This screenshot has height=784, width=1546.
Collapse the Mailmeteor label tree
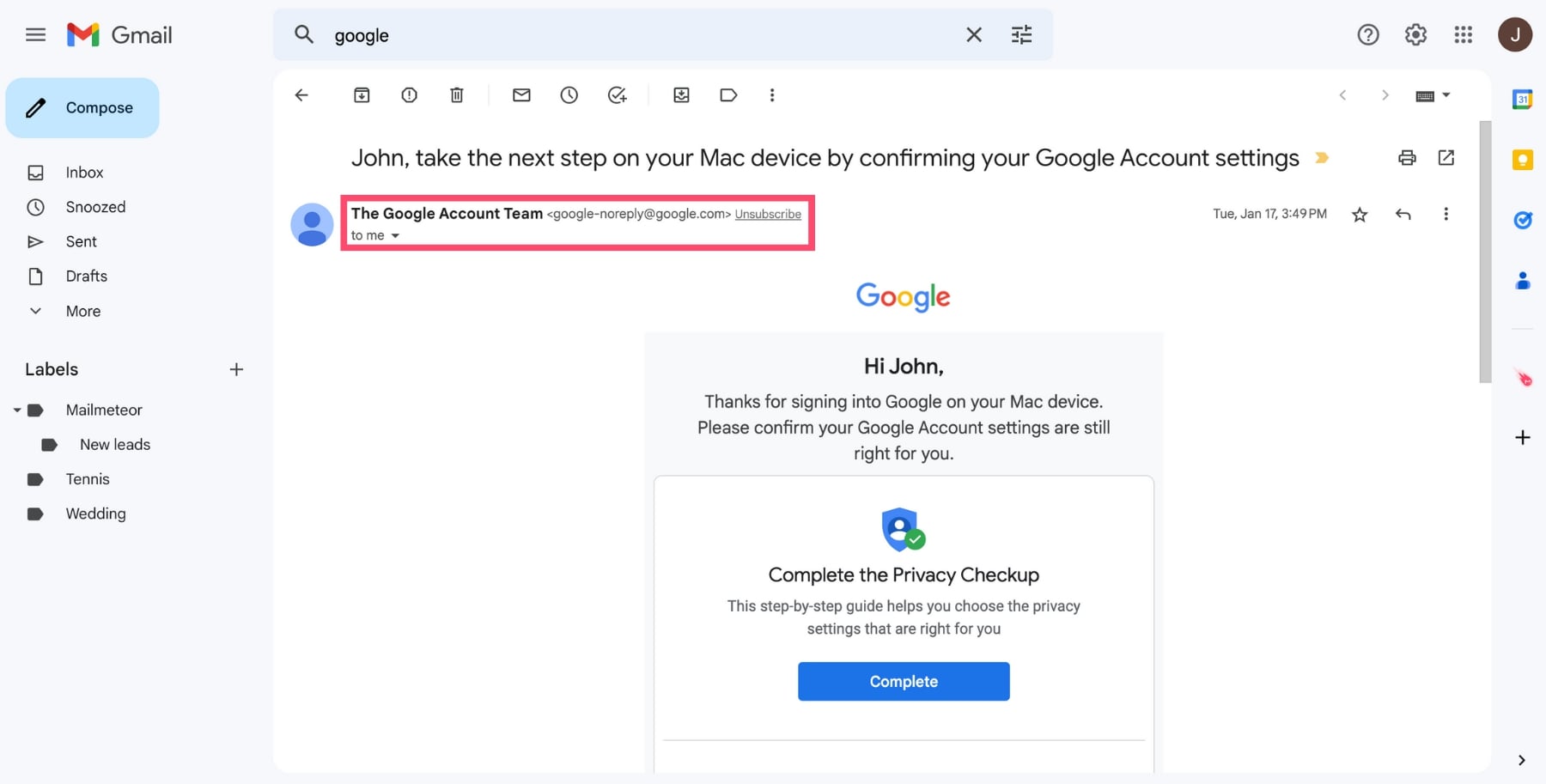pyautogui.click(x=16, y=410)
